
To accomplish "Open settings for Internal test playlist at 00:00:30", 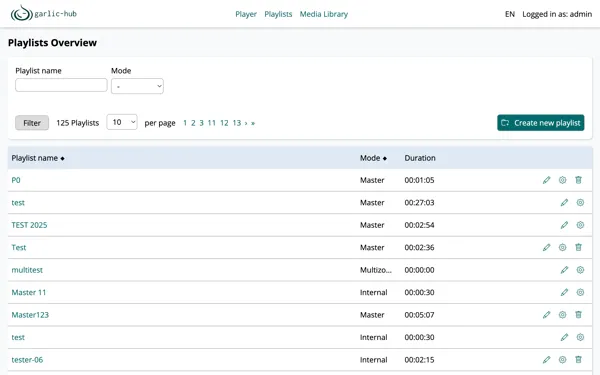I will (x=580, y=337).
